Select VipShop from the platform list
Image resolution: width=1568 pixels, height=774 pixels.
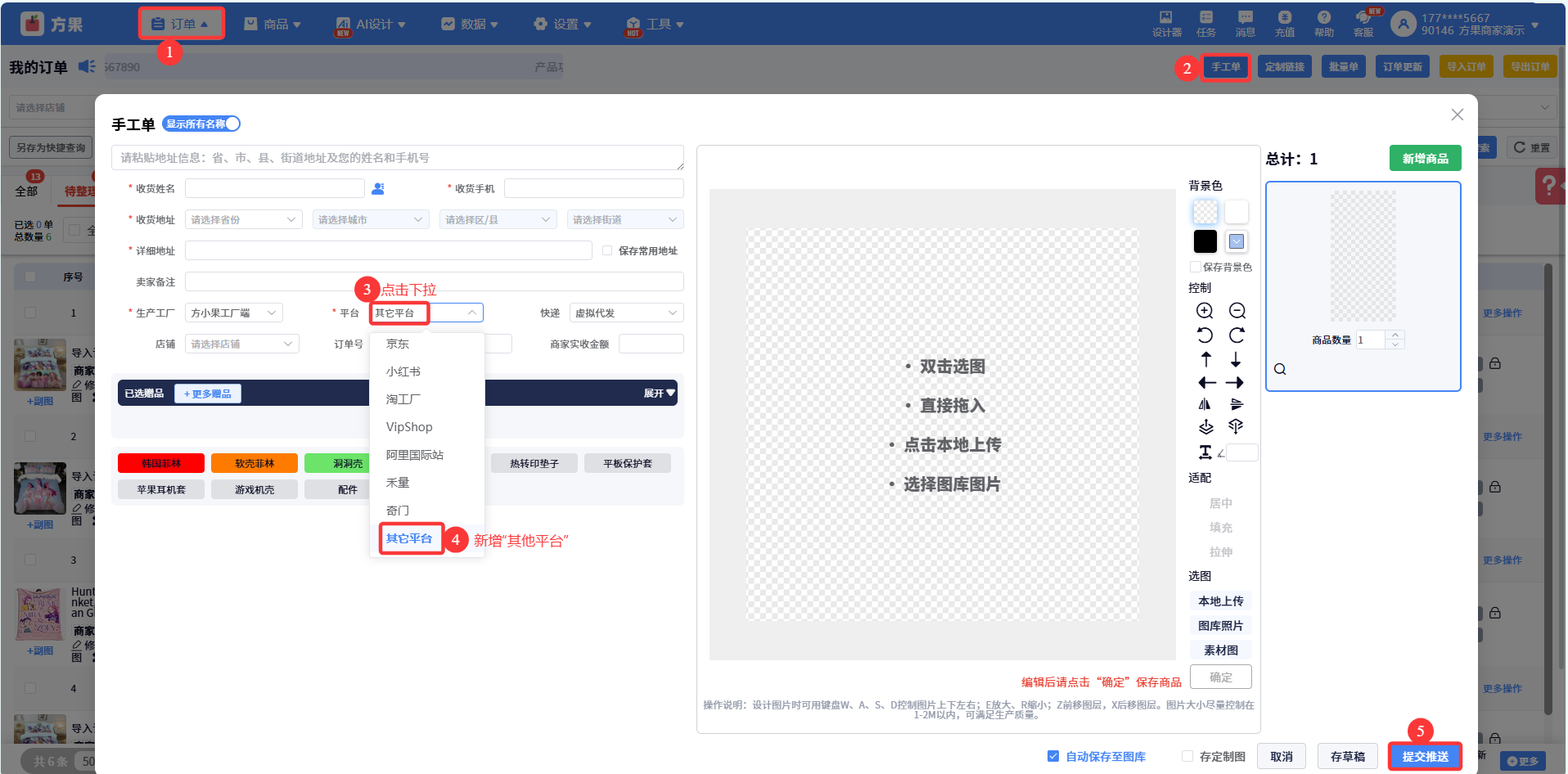point(427,427)
